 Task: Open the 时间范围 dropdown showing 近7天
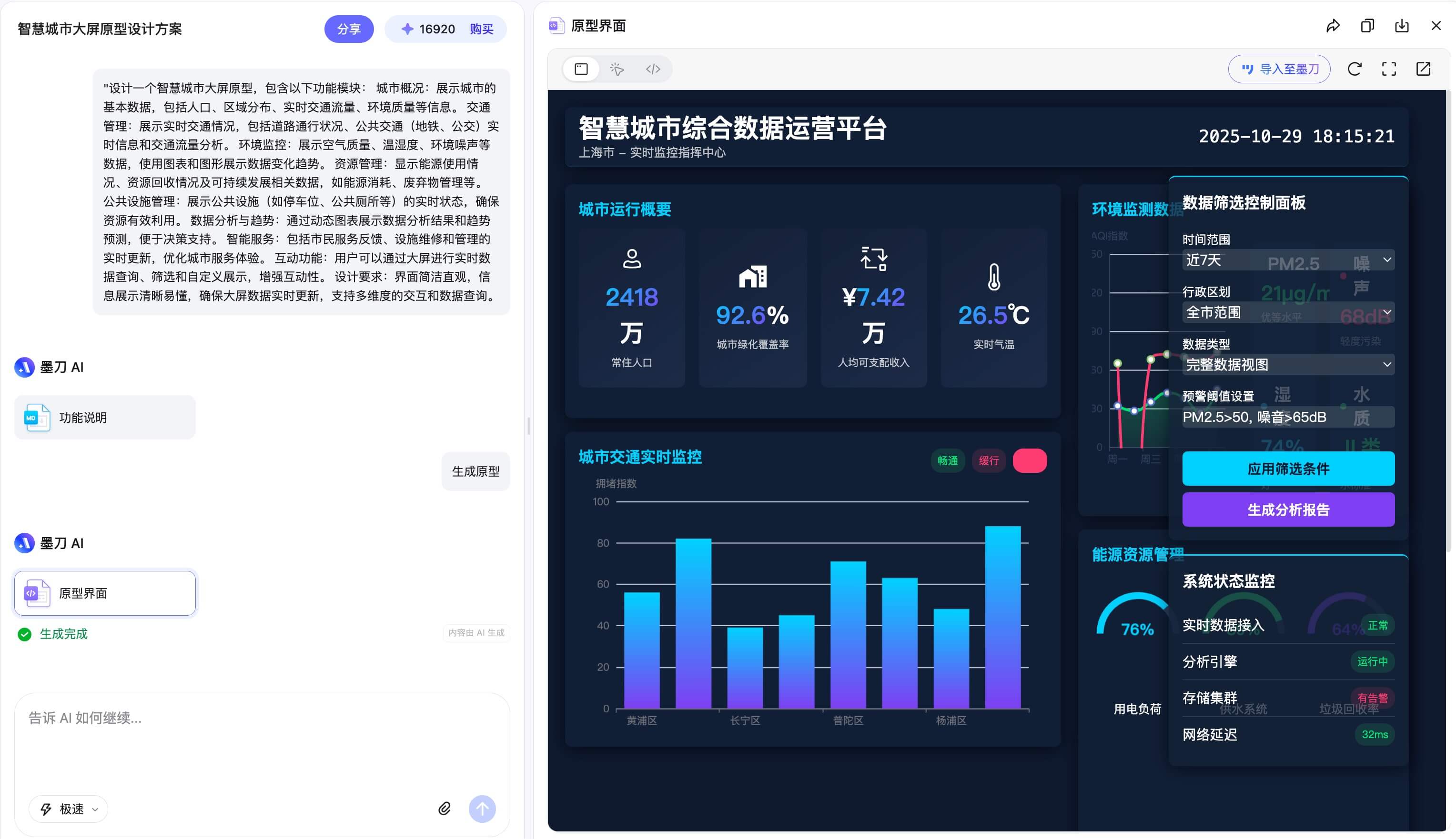(x=1288, y=260)
